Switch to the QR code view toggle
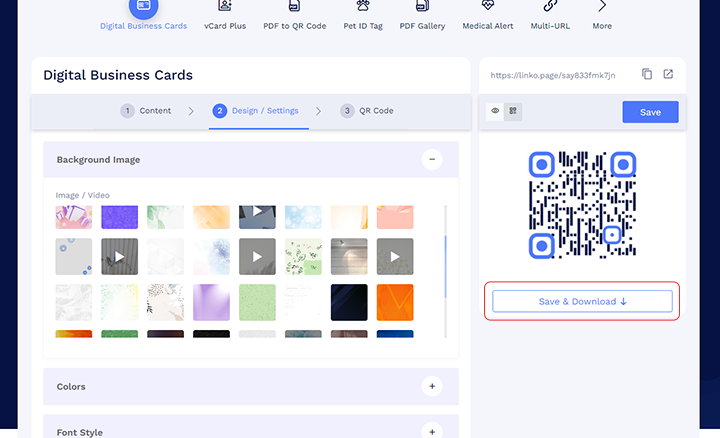This screenshot has width=720, height=438. [513, 112]
